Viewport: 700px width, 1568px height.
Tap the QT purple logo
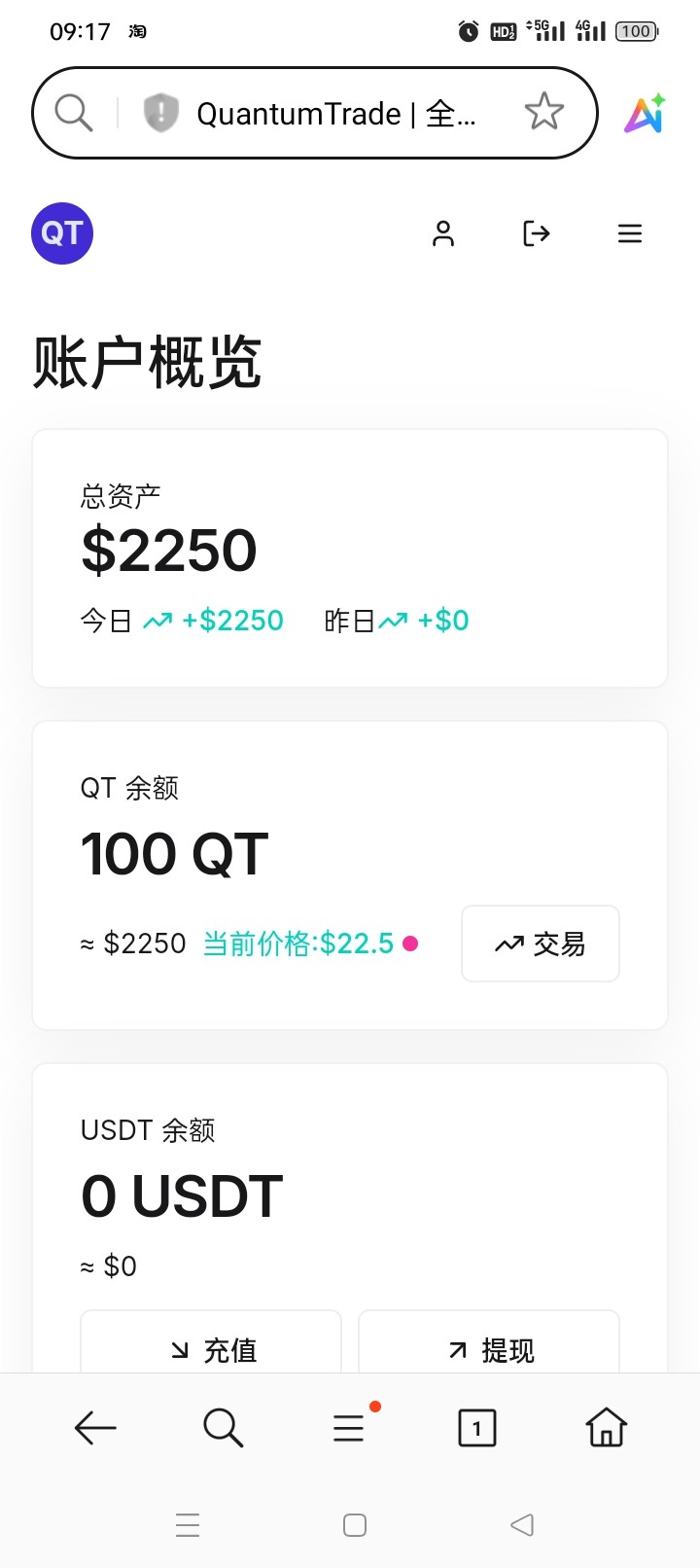click(x=62, y=233)
